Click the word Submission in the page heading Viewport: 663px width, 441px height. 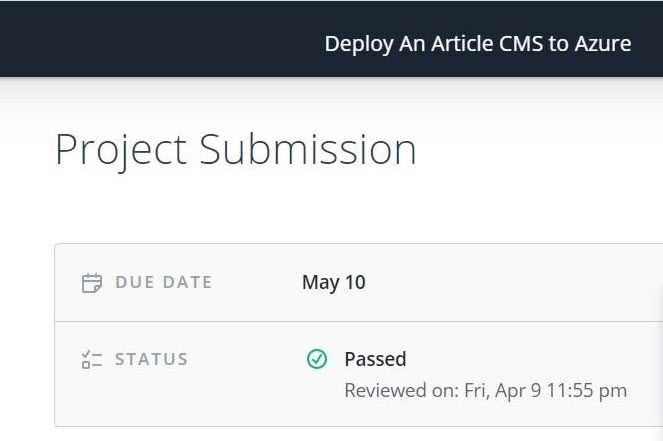coord(308,149)
